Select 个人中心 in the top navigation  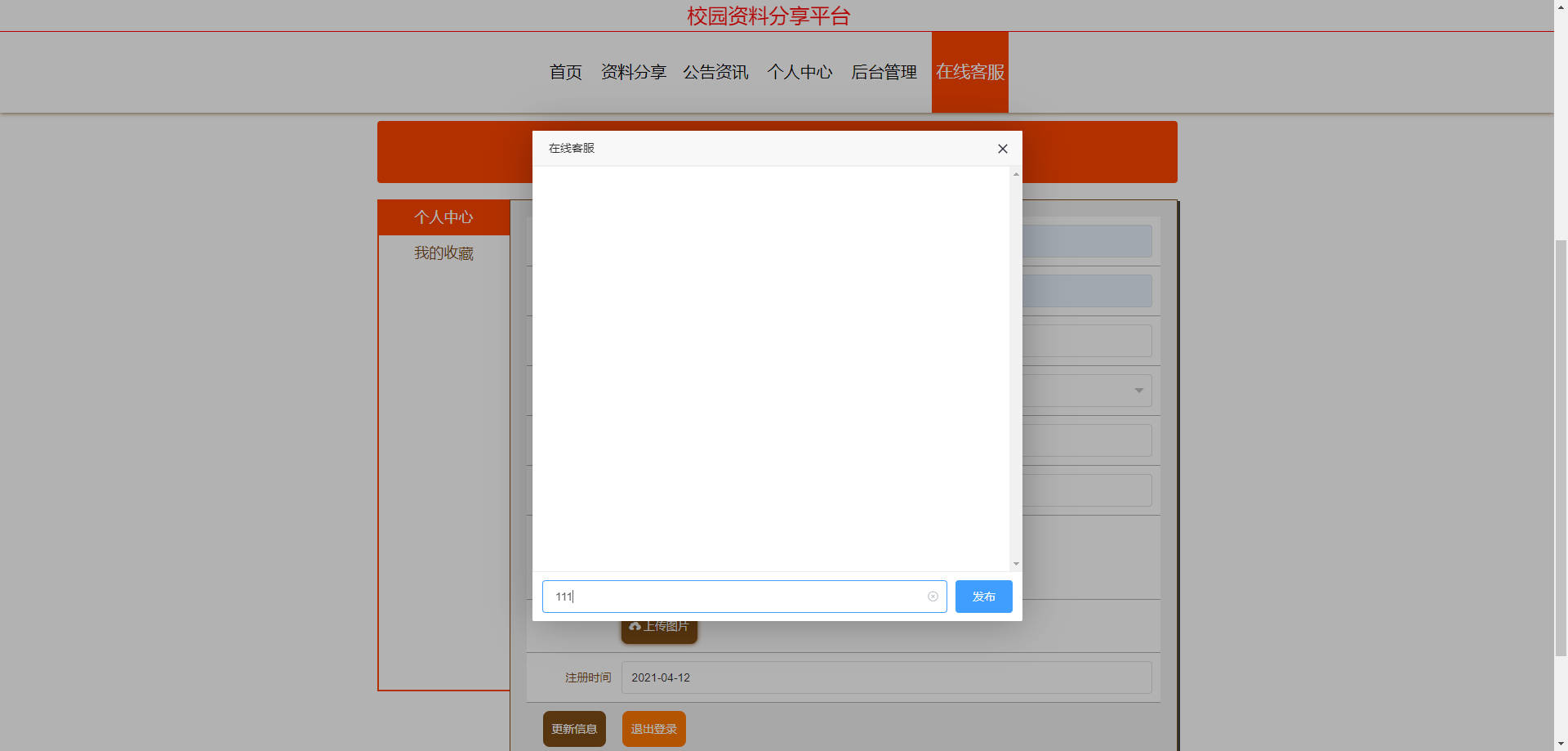point(800,72)
